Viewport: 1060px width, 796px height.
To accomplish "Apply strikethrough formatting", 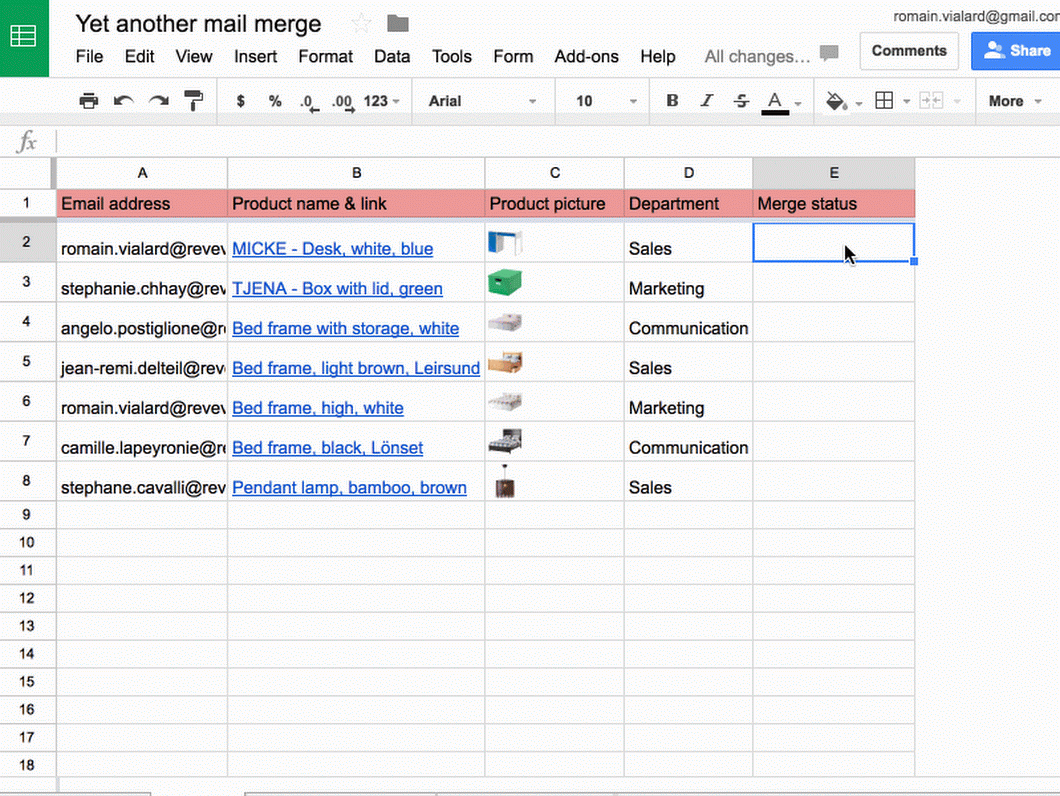I will coord(740,100).
